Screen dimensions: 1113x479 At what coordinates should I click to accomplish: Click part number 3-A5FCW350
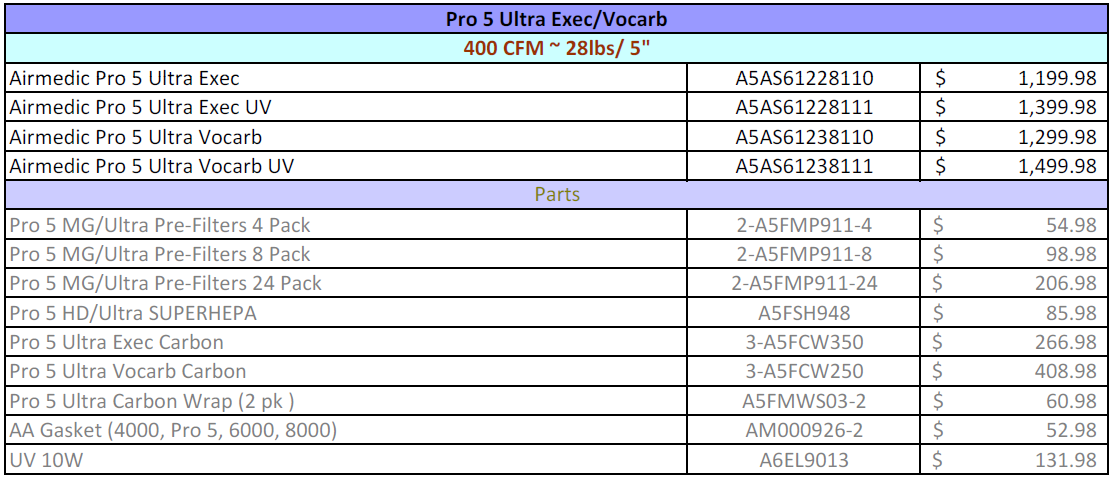click(804, 342)
